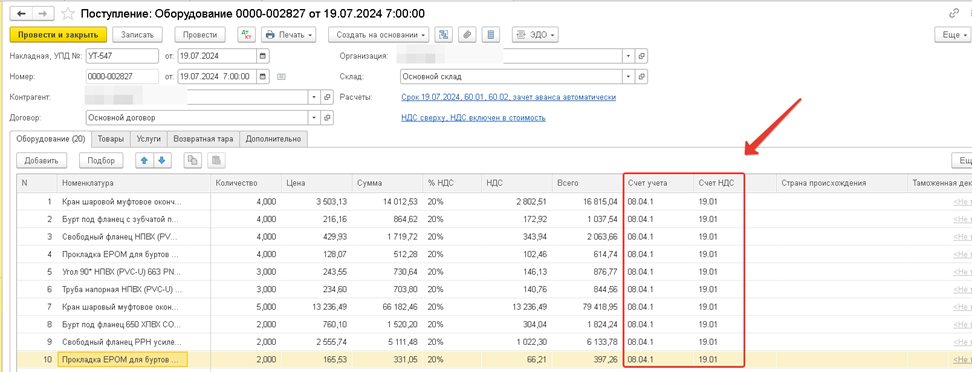The height and width of the screenshot is (372, 972).
Task: Open the Дт/Кт postings view icon
Action: 246,35
